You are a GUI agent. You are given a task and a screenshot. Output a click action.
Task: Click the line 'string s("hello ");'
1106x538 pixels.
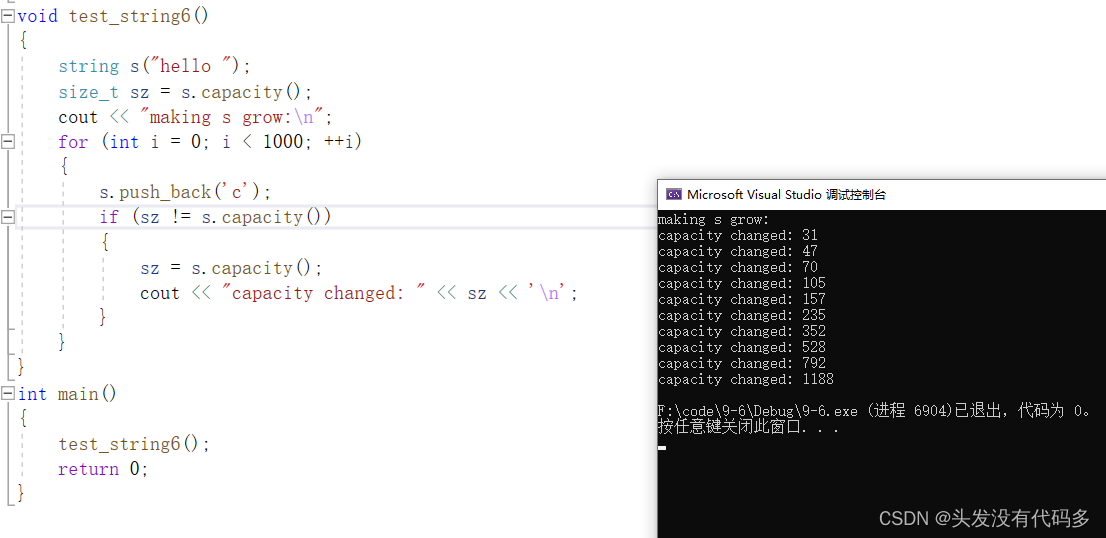(x=154, y=66)
